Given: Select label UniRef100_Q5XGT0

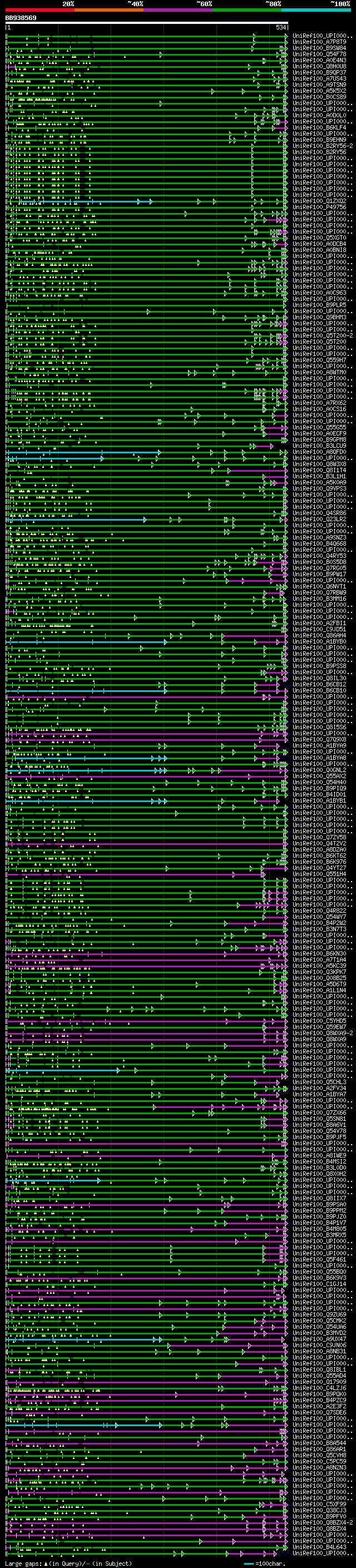Looking at the screenshot, I should coord(319,238).
